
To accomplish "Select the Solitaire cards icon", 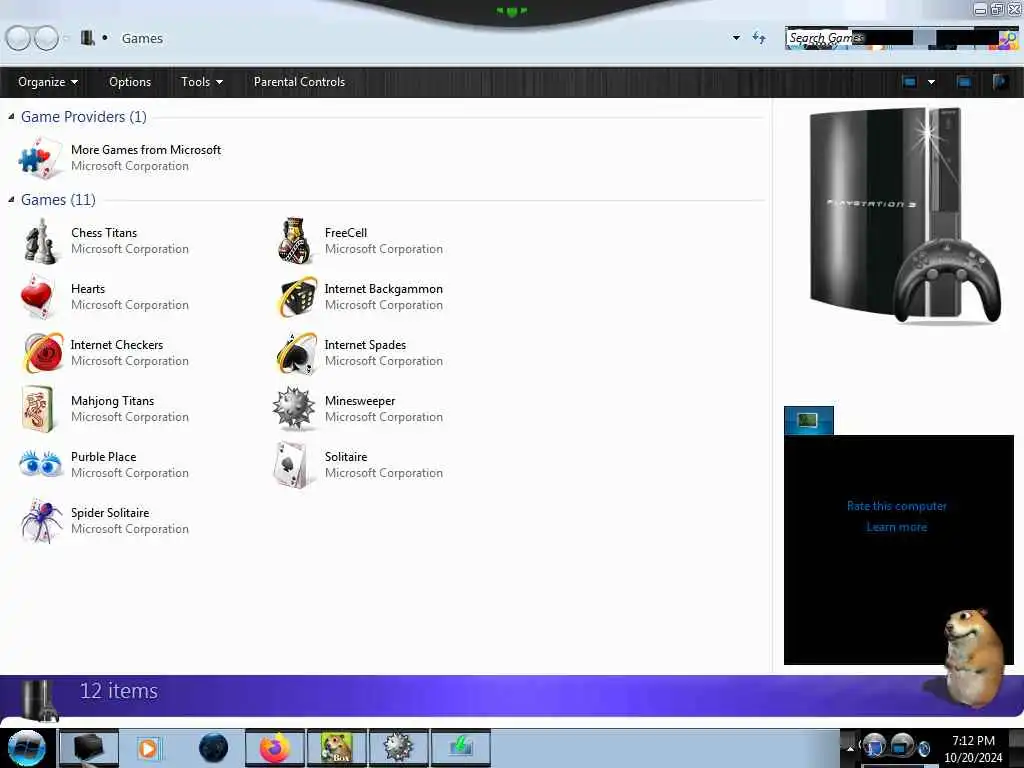I will (291, 464).
